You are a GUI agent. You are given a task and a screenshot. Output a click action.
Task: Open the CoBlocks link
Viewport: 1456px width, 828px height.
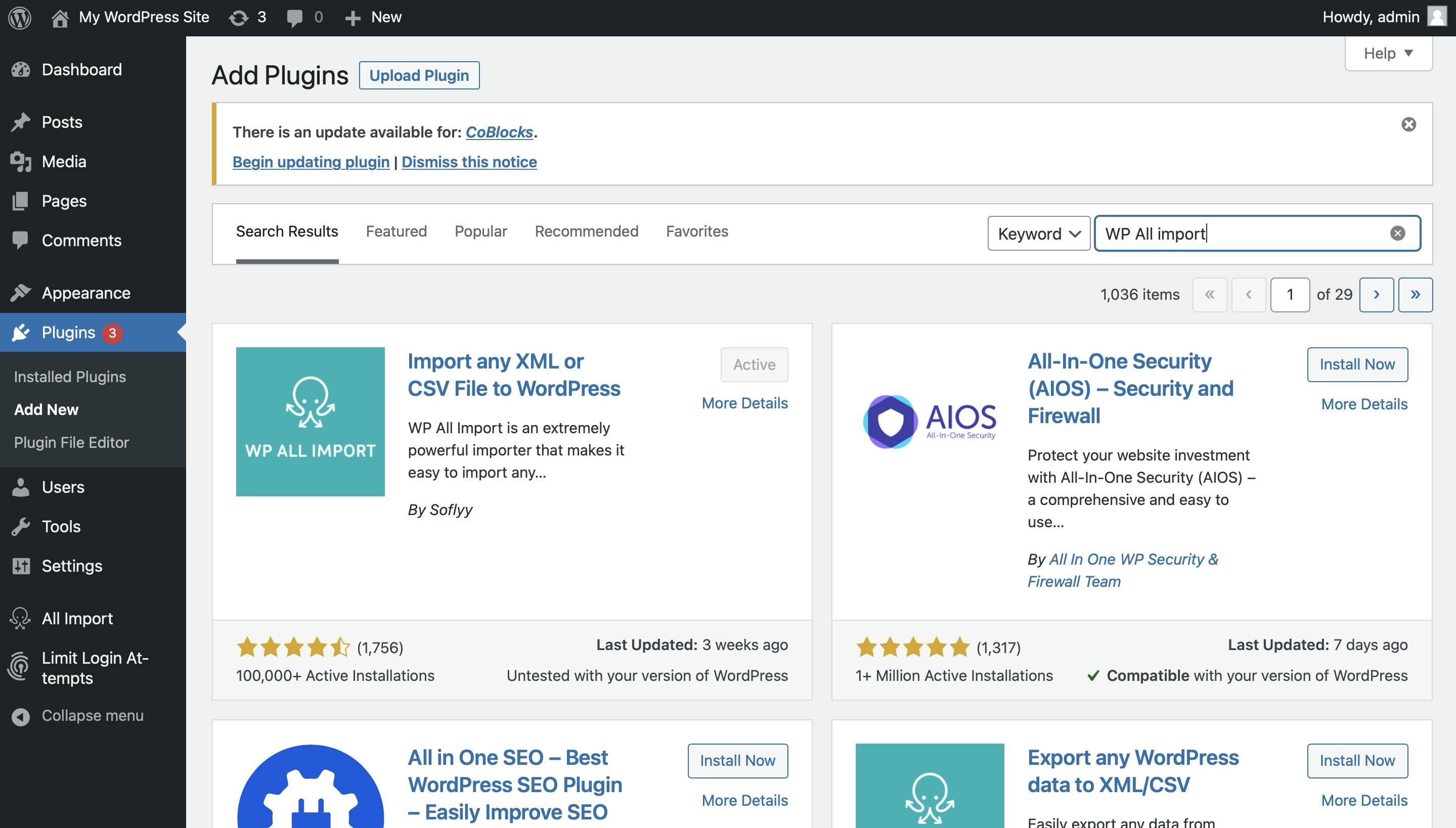pos(499,132)
